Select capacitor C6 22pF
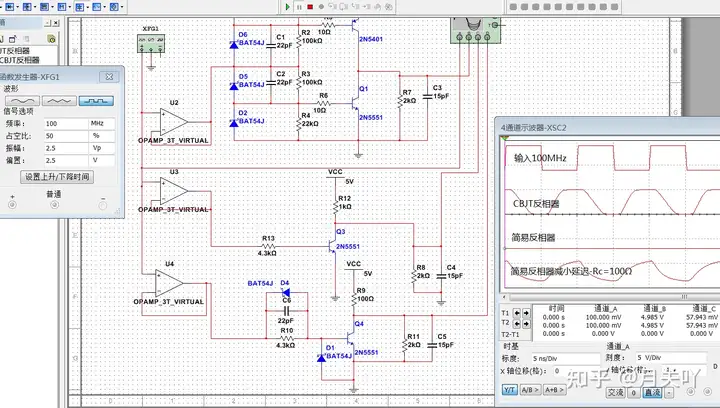 (x=287, y=311)
